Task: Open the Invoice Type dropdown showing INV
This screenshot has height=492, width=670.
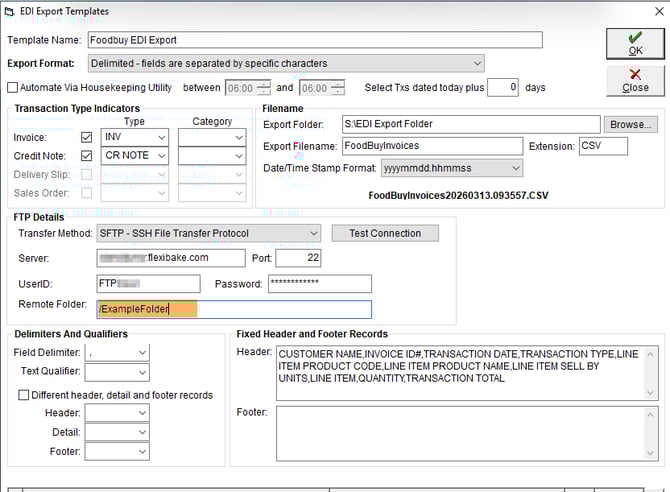Action: coord(135,137)
